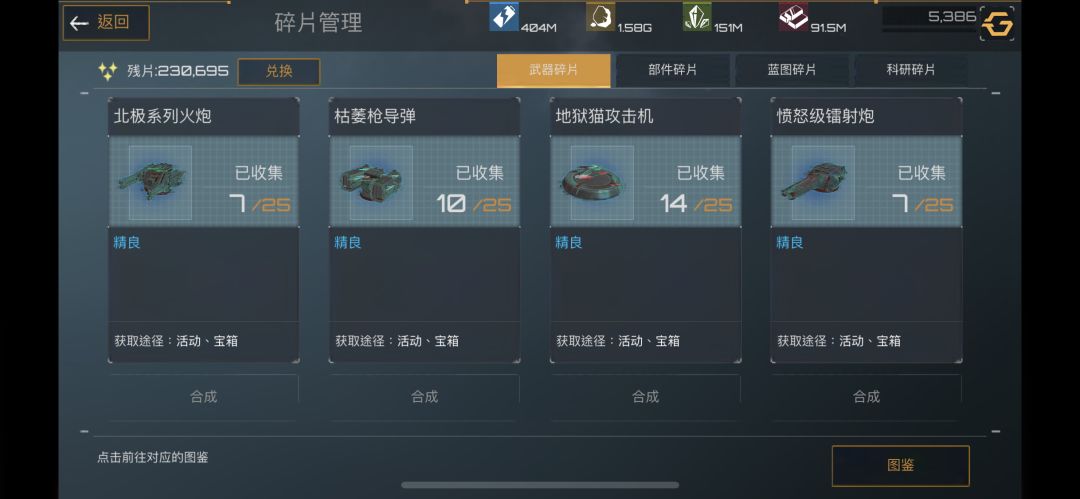Screen dimensions: 1080x499
Task: Click the green deuterium resource icon
Action: (x=697, y=17)
